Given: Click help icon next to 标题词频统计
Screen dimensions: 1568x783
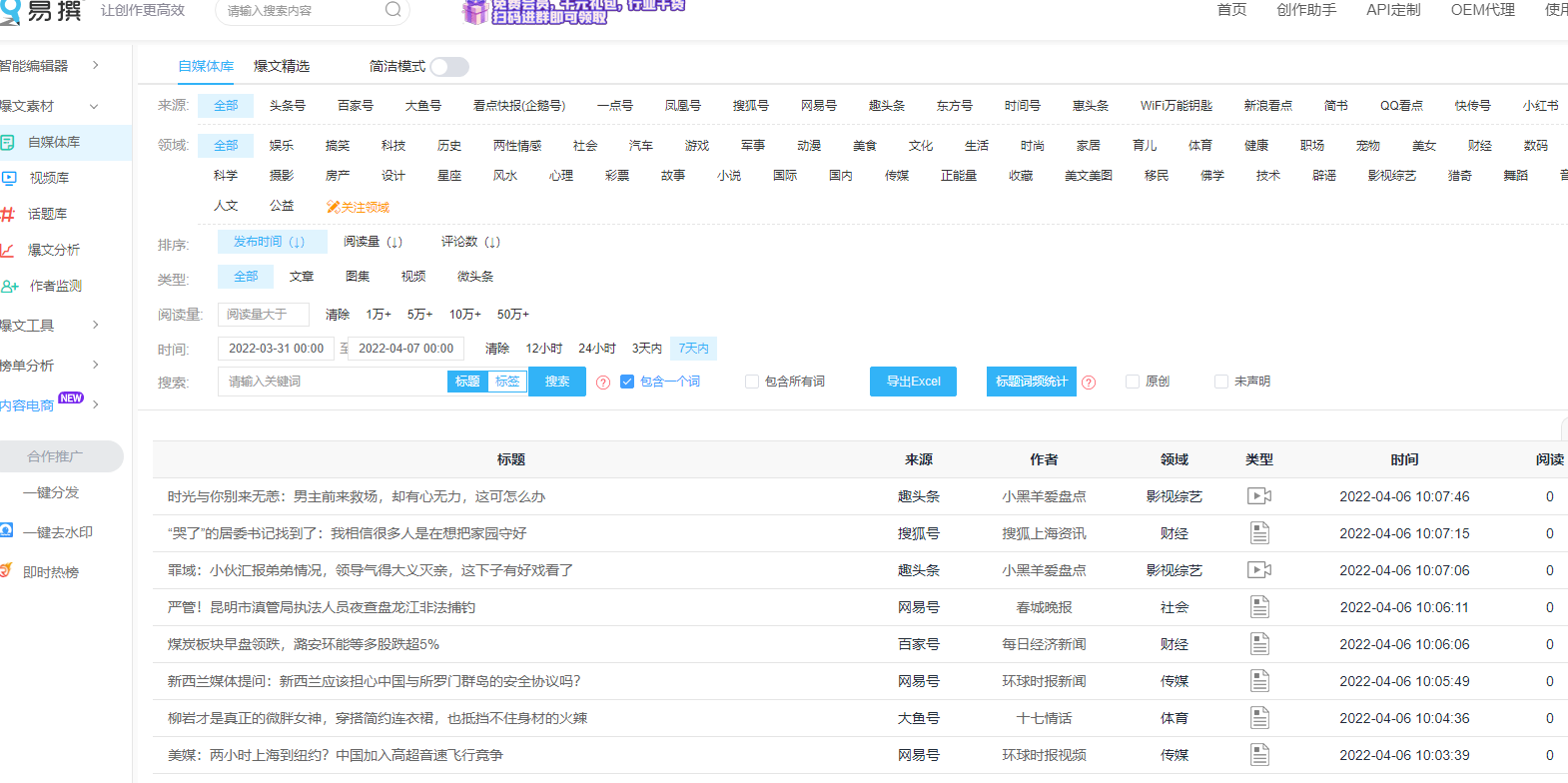Looking at the screenshot, I should (x=1089, y=383).
